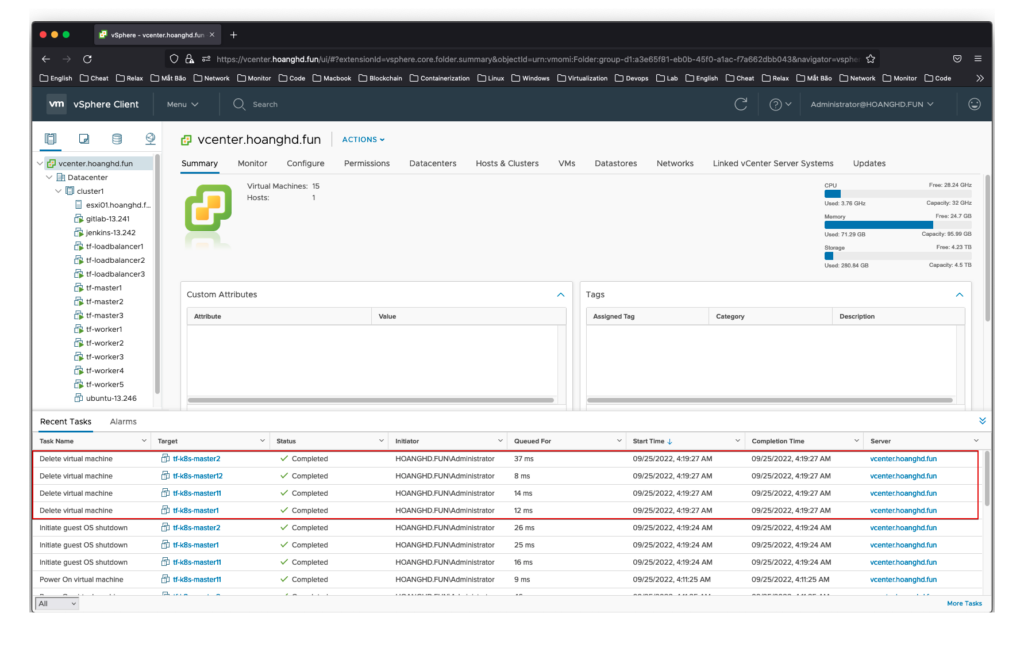Click the browser address bar URL
The image size is (1024, 655).
coord(537,59)
